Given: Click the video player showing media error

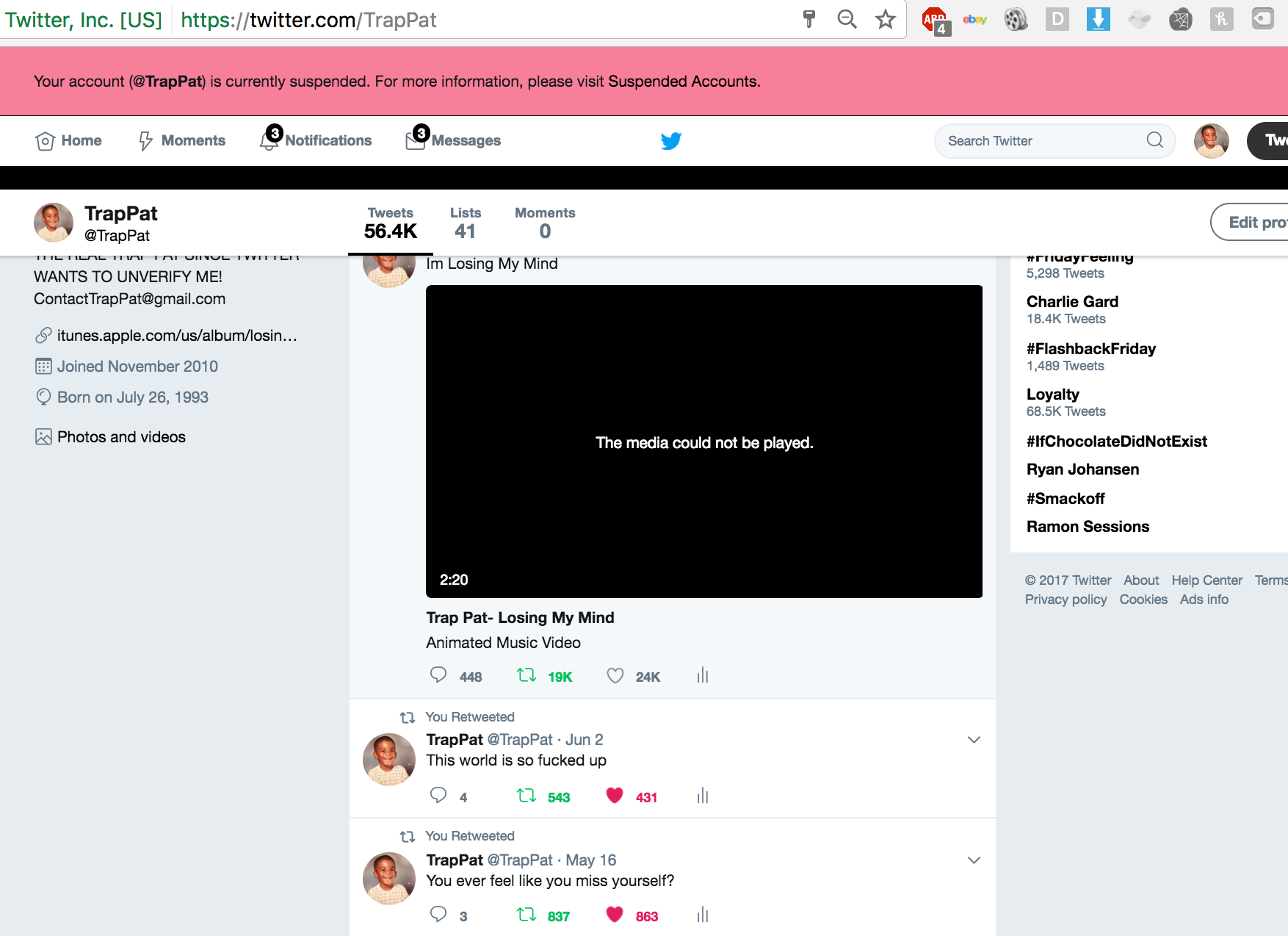Looking at the screenshot, I should 704,442.
